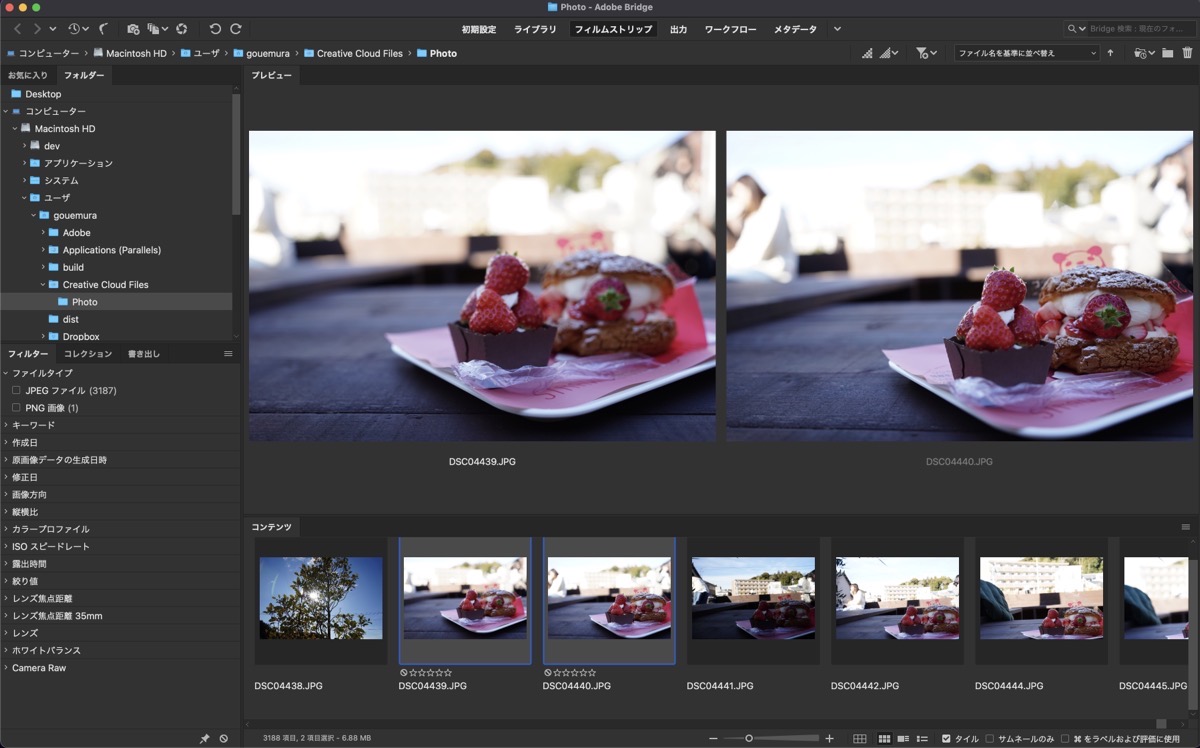Viewport: 1200px width, 748px height.
Task: Click Creative Cloud Files in breadcrumb path
Action: click(x=353, y=53)
